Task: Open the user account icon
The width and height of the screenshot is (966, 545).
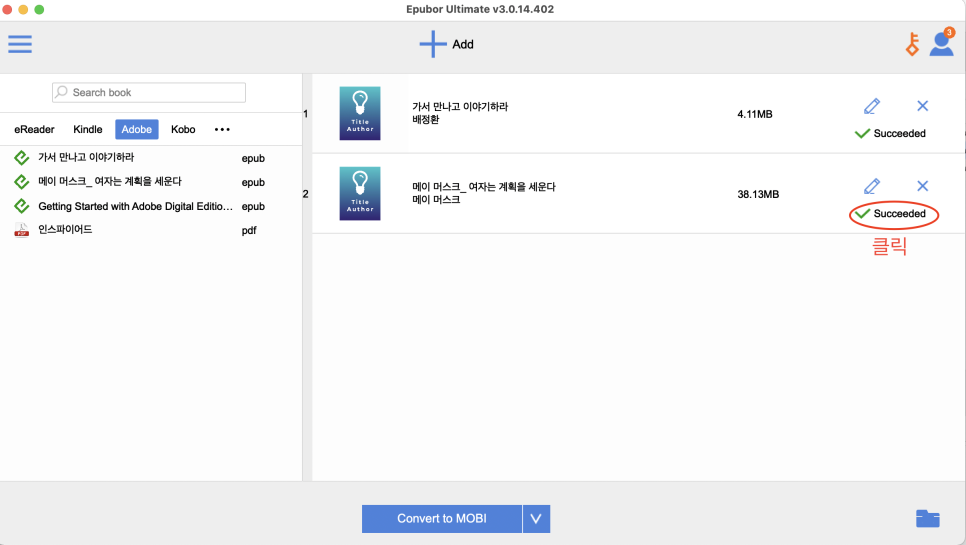Action: pyautogui.click(x=941, y=44)
